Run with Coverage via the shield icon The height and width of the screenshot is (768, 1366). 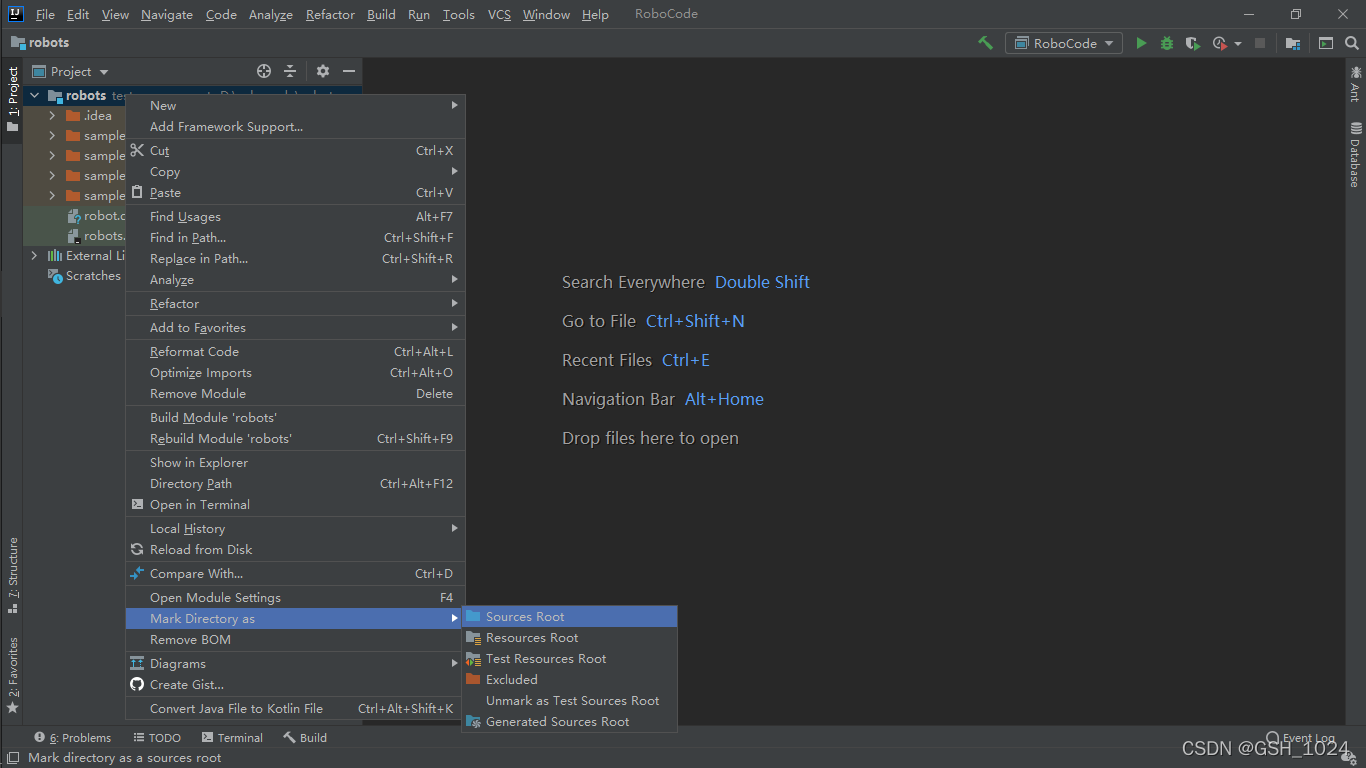pyautogui.click(x=1192, y=43)
